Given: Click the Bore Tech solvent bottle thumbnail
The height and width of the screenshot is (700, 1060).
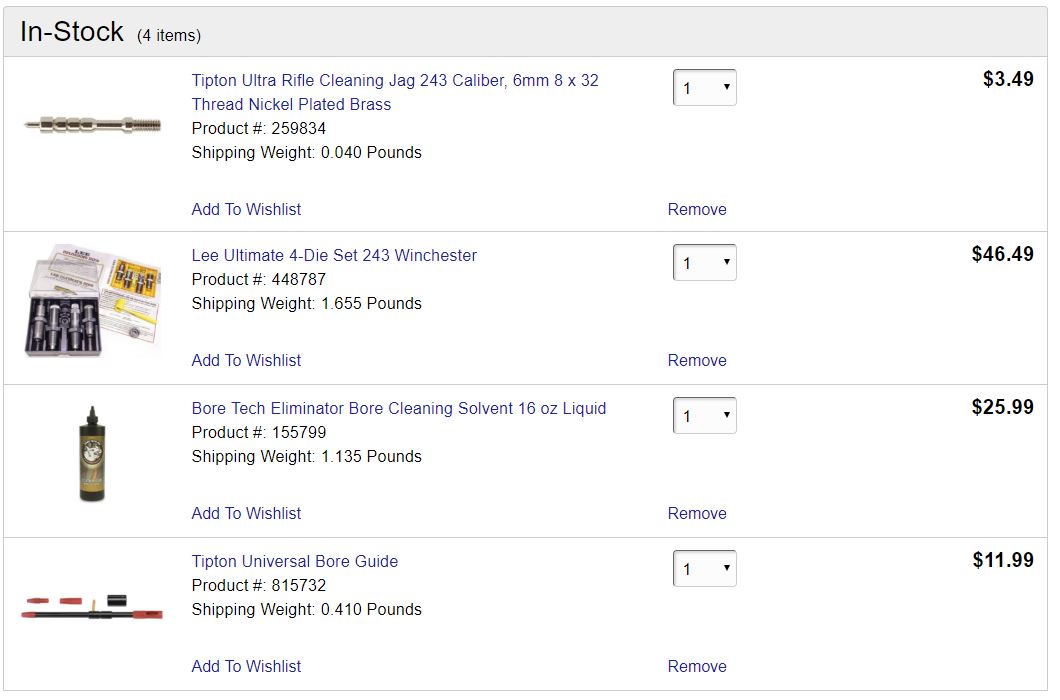Looking at the screenshot, I should click(x=92, y=454).
